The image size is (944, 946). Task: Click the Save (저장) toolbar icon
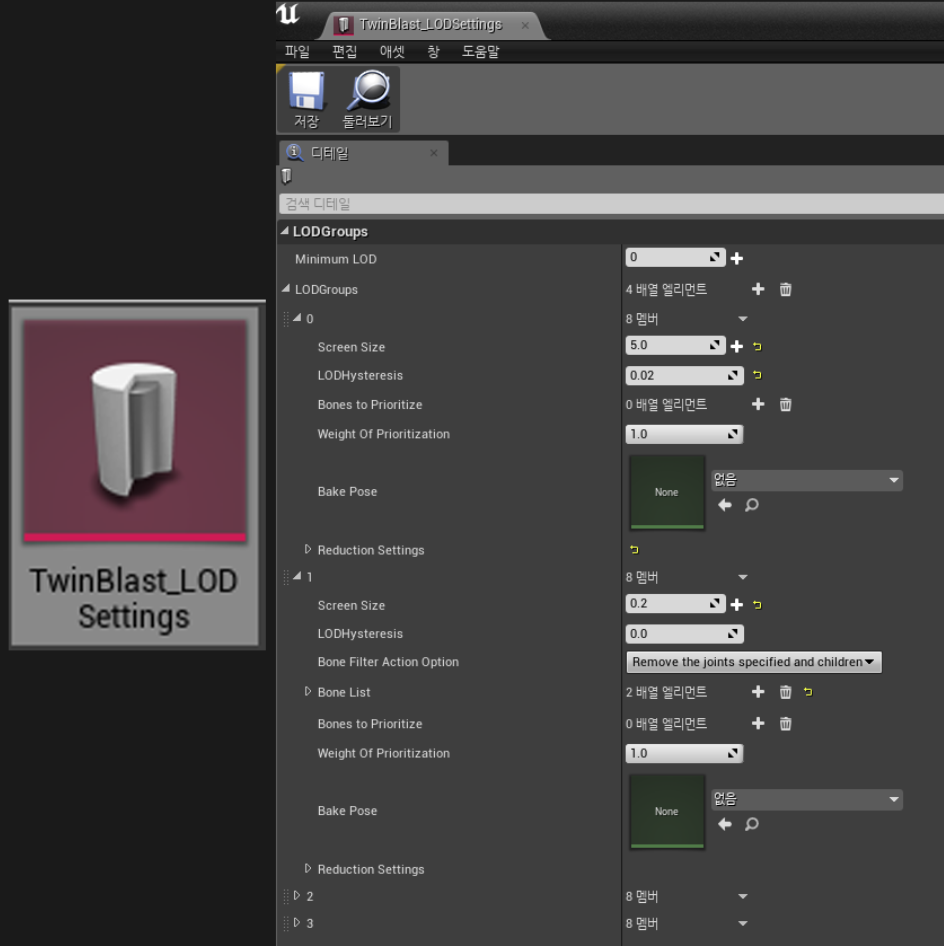307,99
